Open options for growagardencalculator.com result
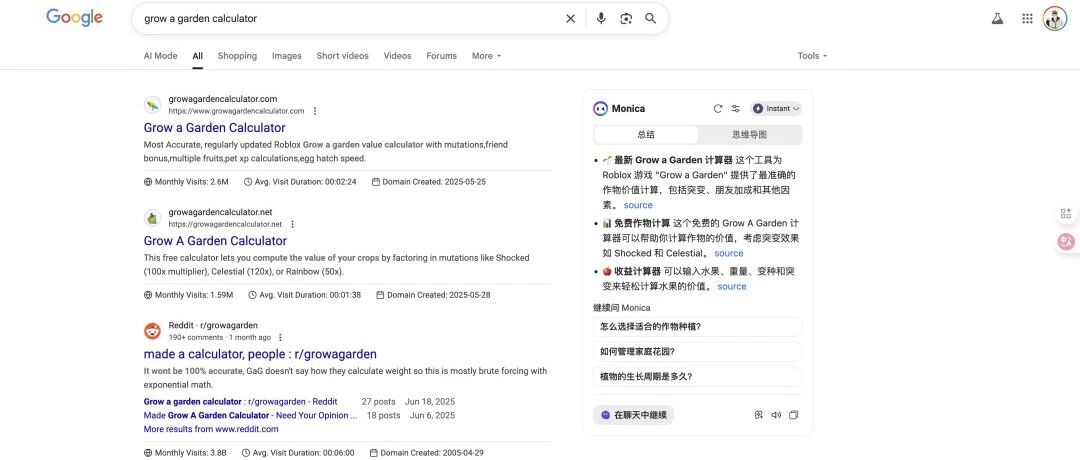1080x460 pixels. click(315, 111)
